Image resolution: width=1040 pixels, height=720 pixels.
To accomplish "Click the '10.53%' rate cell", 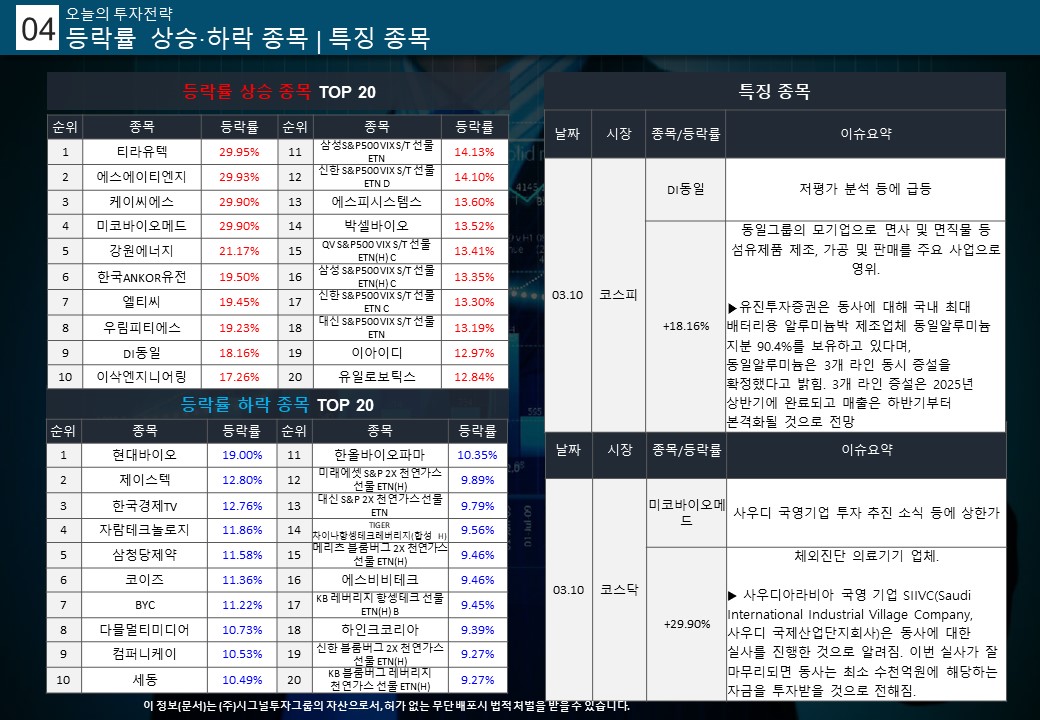I will pyautogui.click(x=242, y=654).
